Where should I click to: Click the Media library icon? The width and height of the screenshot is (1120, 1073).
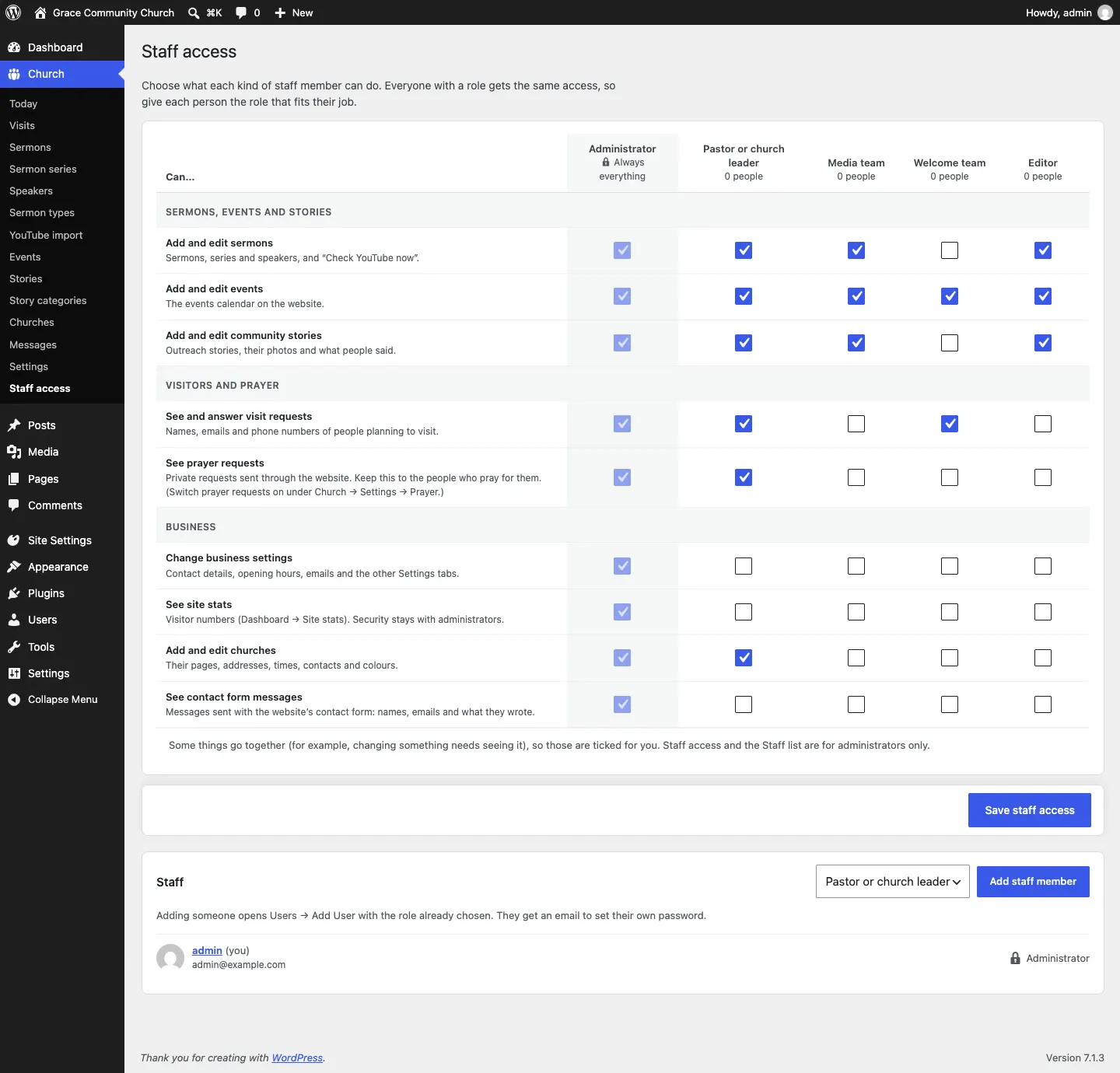(14, 452)
